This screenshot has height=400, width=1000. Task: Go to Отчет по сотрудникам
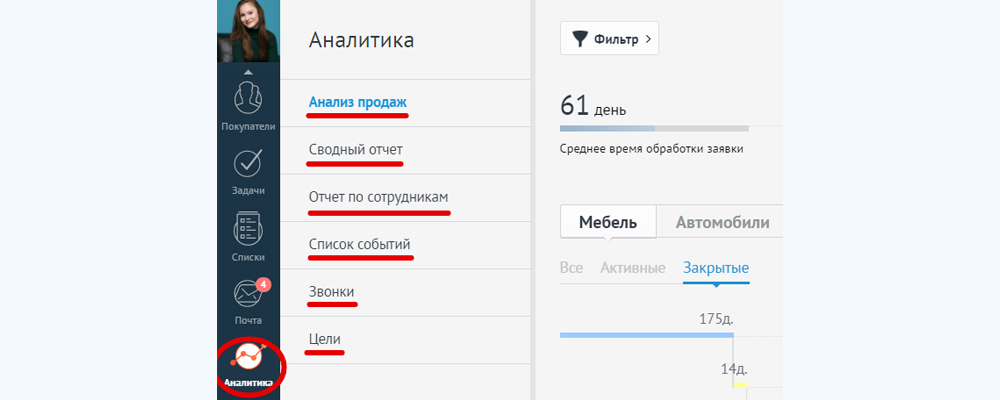click(379, 197)
